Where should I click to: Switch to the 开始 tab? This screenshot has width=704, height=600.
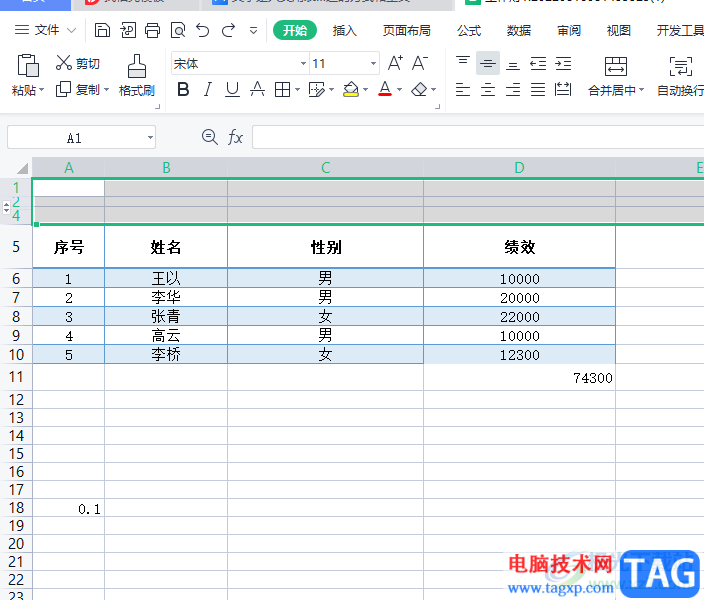coord(295,31)
